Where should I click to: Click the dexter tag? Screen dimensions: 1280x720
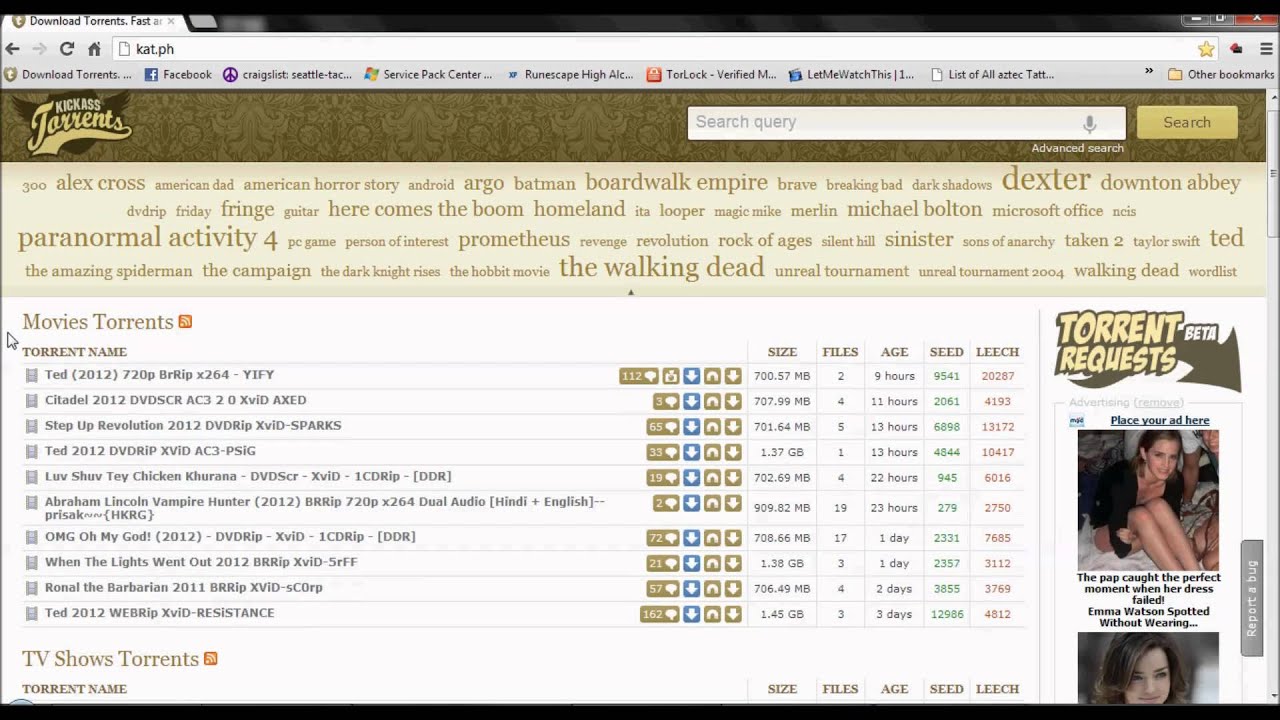point(1046,179)
